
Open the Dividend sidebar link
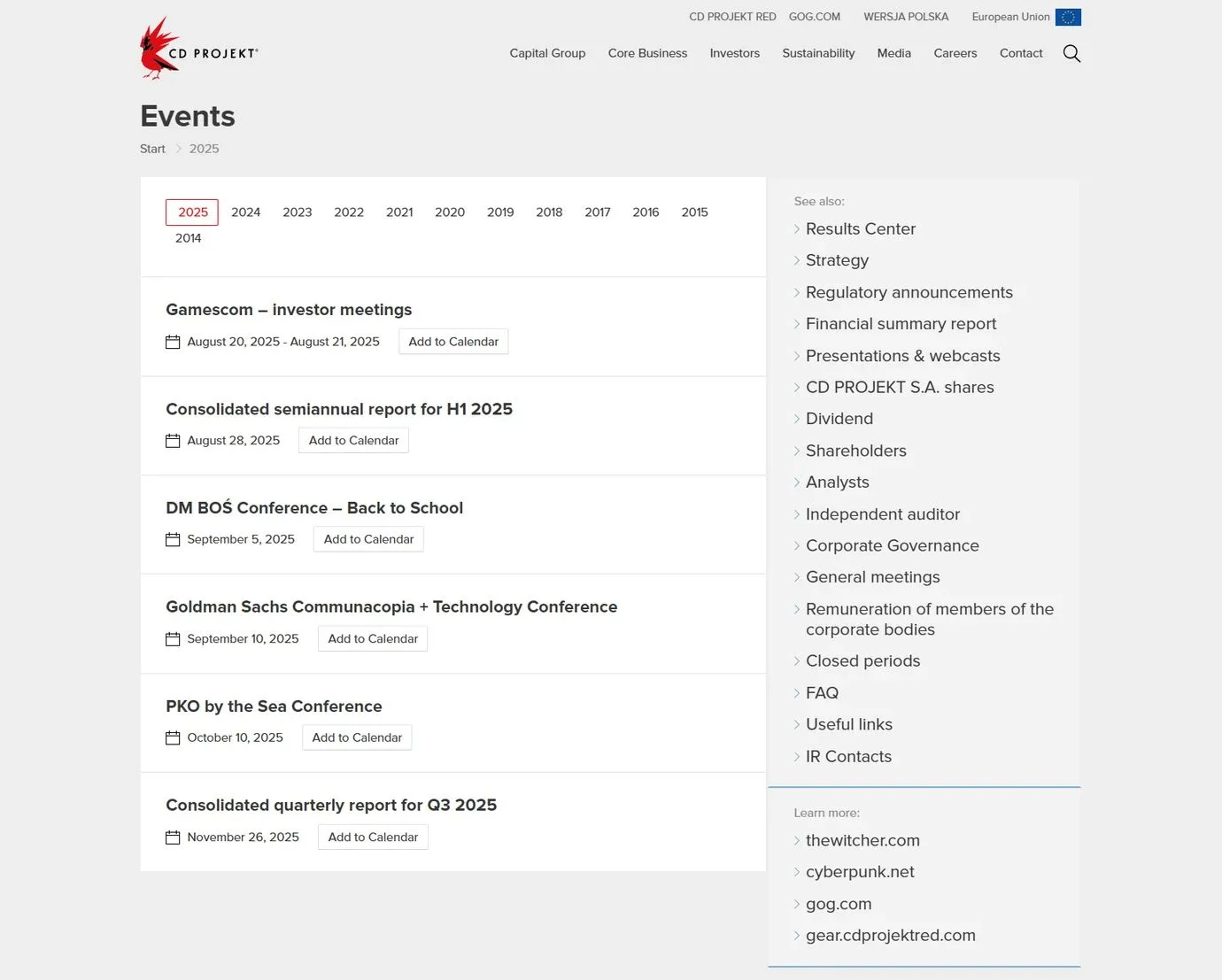coord(839,419)
